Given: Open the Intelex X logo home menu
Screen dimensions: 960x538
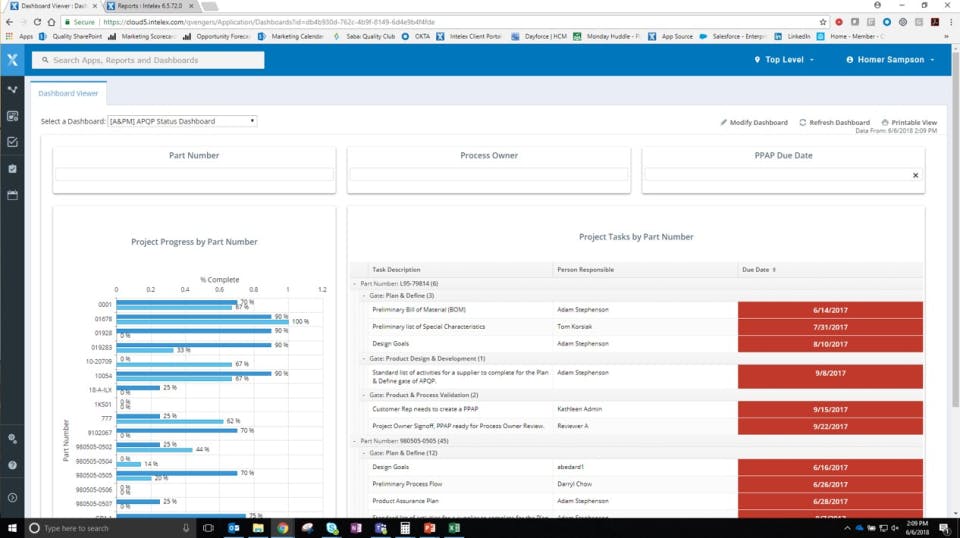Looking at the screenshot, I should pyautogui.click(x=12, y=60).
